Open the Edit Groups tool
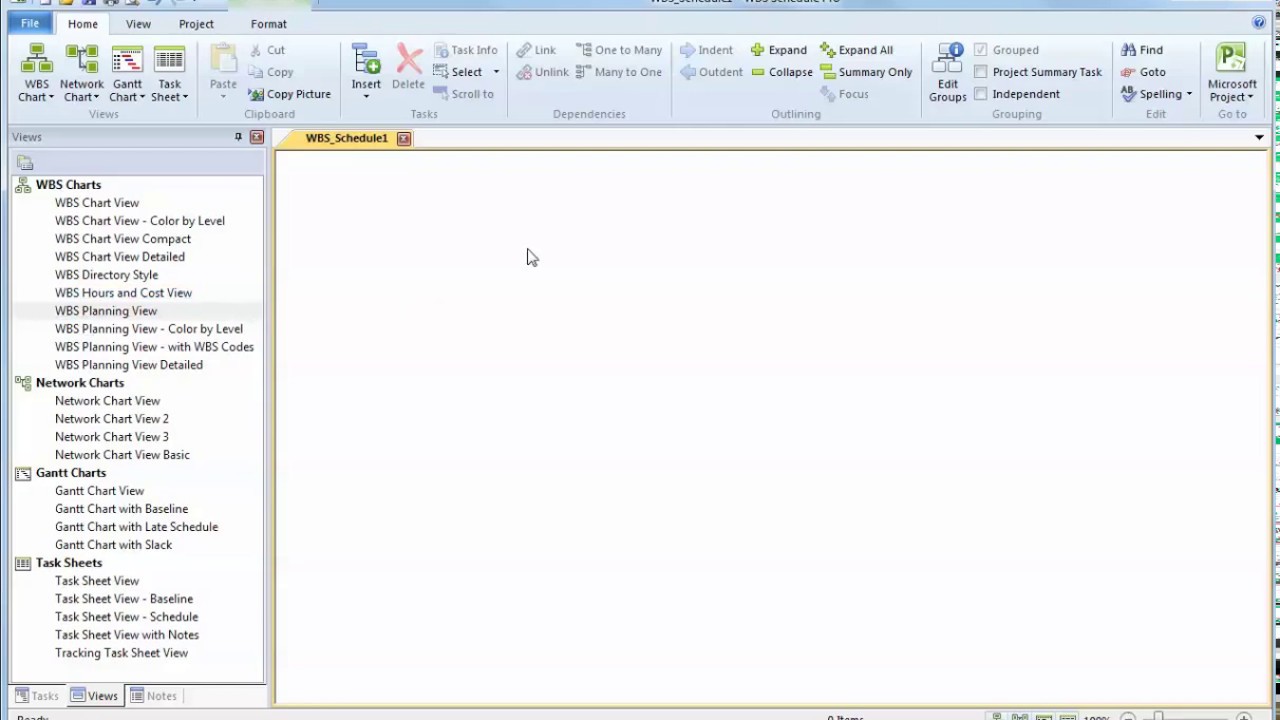The height and width of the screenshot is (720, 1280). 947,73
